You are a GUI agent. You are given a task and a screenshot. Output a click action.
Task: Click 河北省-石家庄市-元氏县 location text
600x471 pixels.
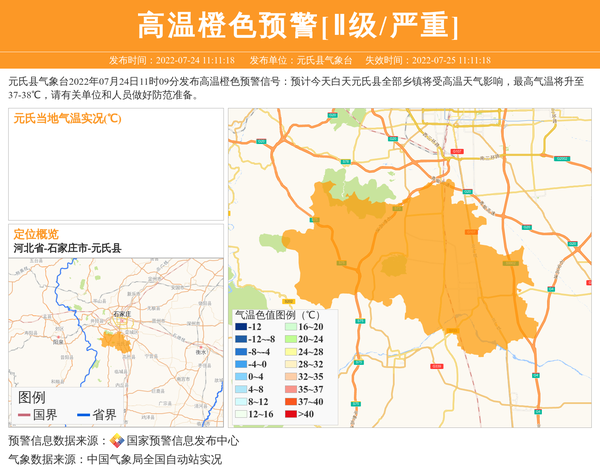pos(67,247)
